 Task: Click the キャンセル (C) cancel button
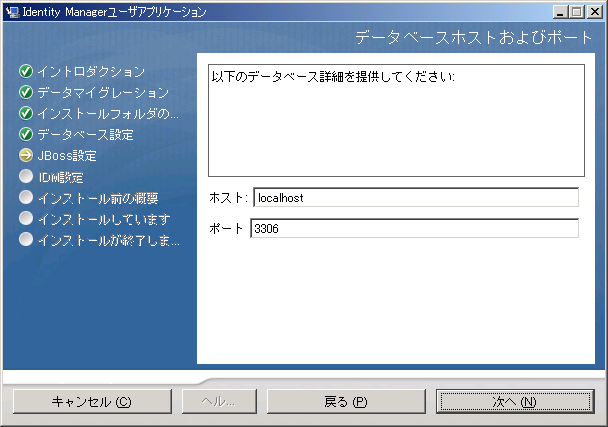(x=92, y=401)
